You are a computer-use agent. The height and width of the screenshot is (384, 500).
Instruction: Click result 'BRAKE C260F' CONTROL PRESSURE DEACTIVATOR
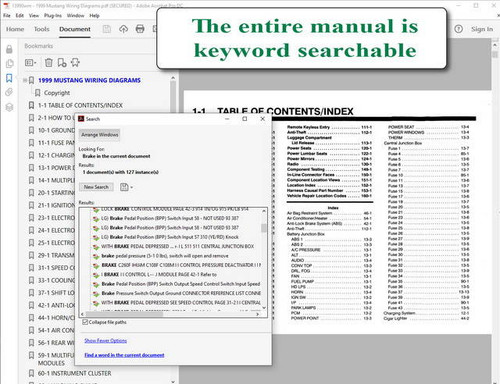pyautogui.click(x=181, y=265)
